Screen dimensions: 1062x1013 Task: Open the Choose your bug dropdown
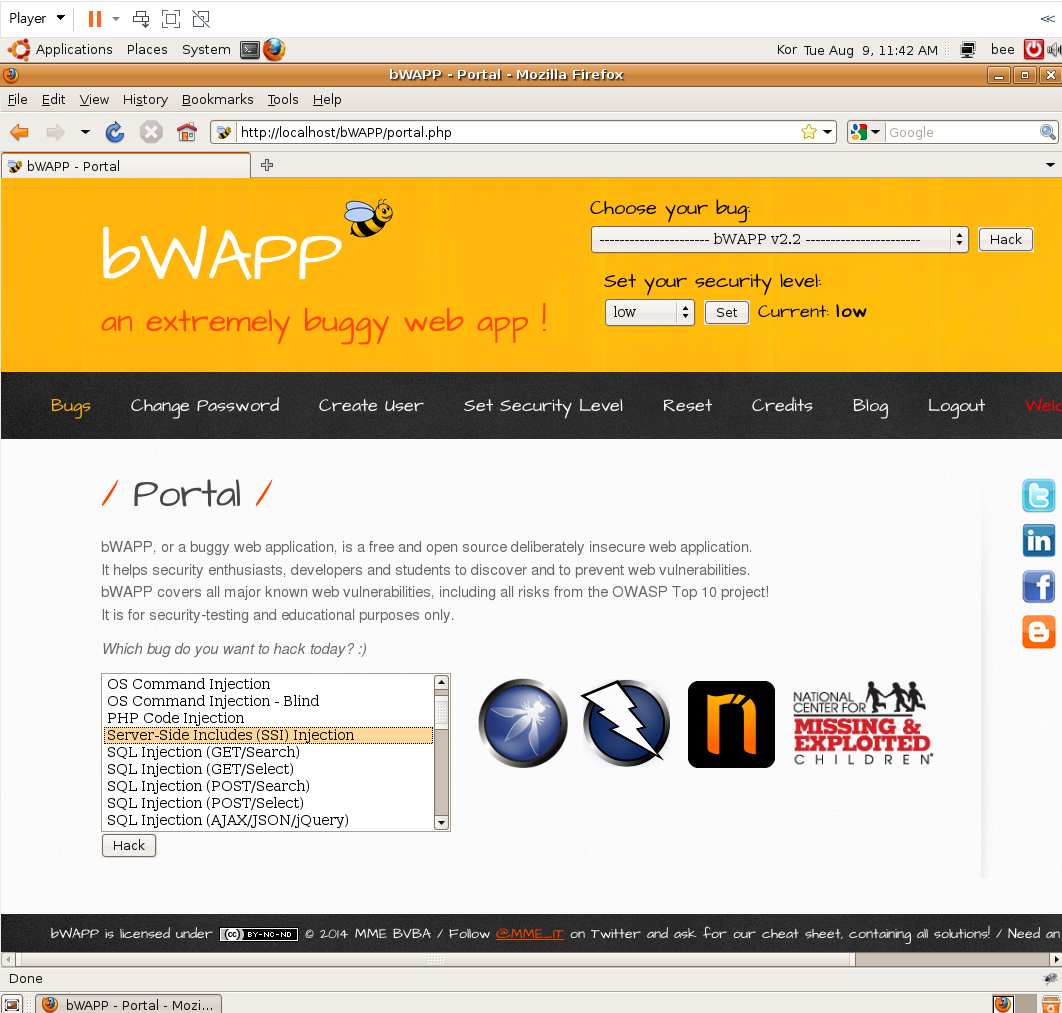pos(780,239)
